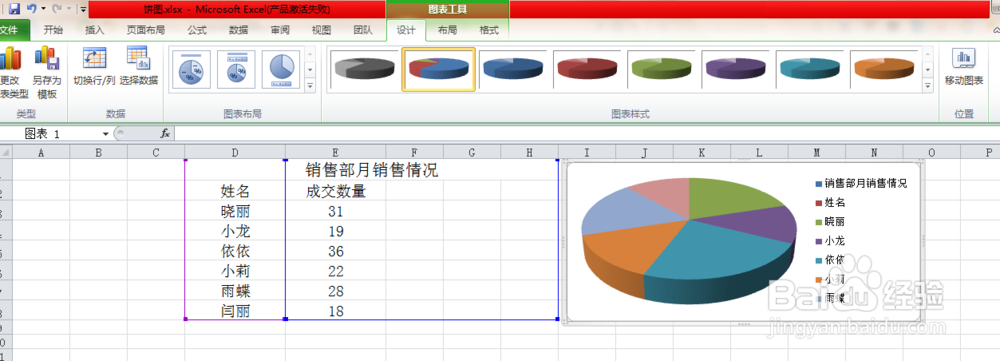Switch to the 数据 ribbon tab
The height and width of the screenshot is (361, 1000).
239,30
